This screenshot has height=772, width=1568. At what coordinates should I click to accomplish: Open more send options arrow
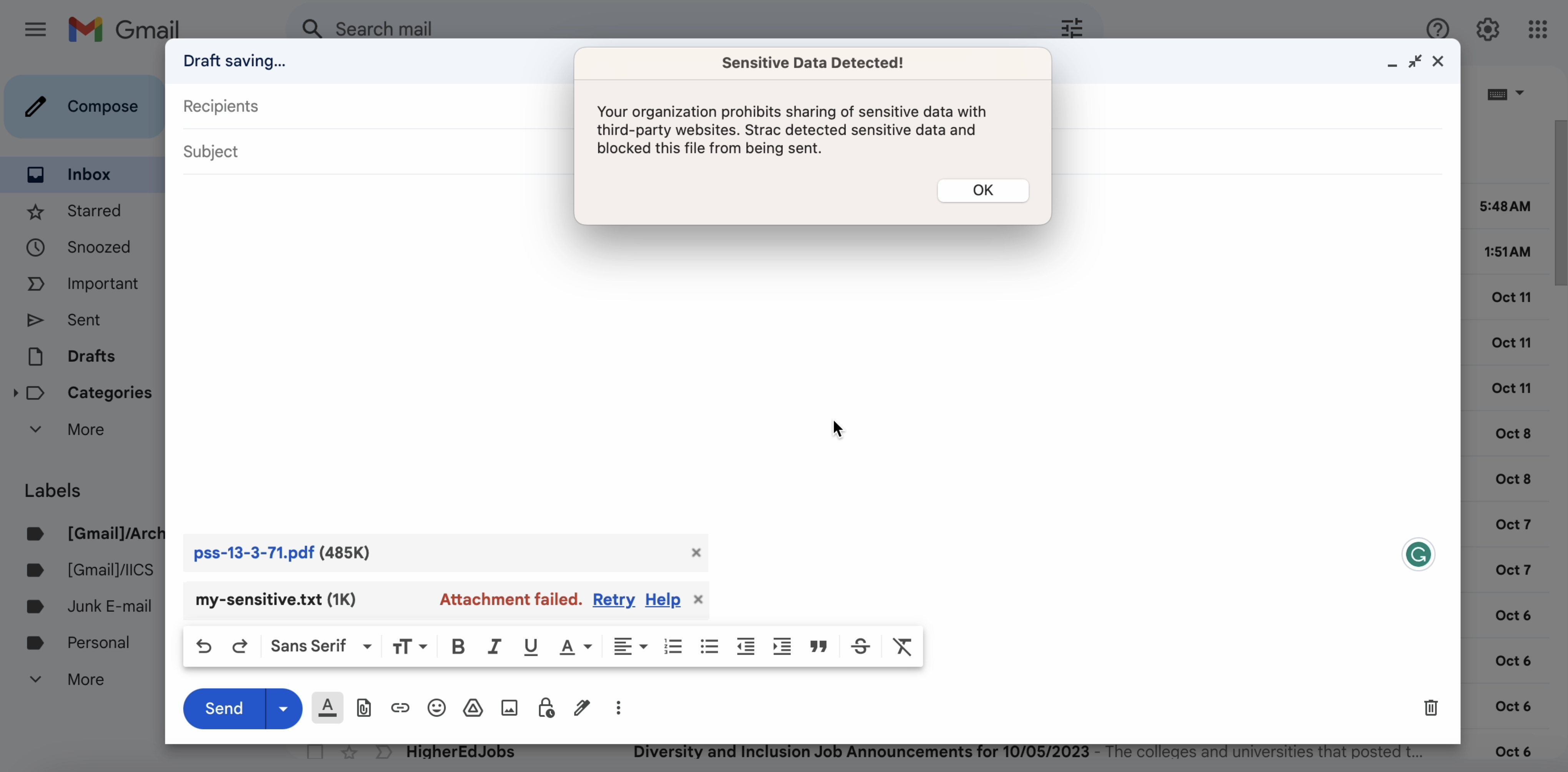point(283,708)
